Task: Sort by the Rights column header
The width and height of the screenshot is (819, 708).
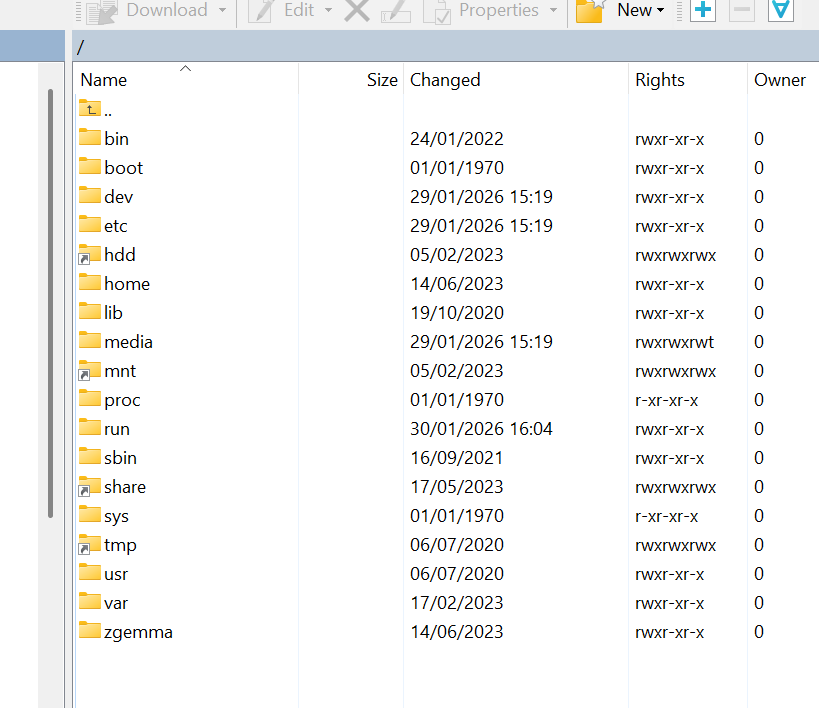Action: pyautogui.click(x=688, y=79)
